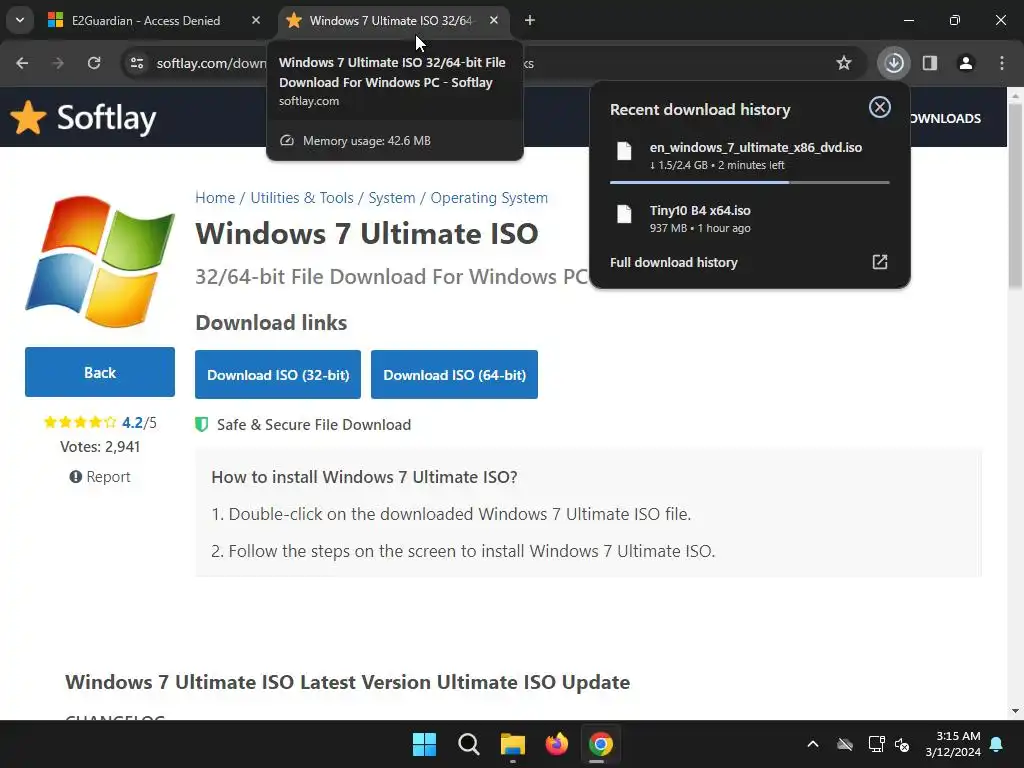Screen dimensions: 1024x768
Task: Click Download ISO (64-bit)
Action: pos(455,375)
